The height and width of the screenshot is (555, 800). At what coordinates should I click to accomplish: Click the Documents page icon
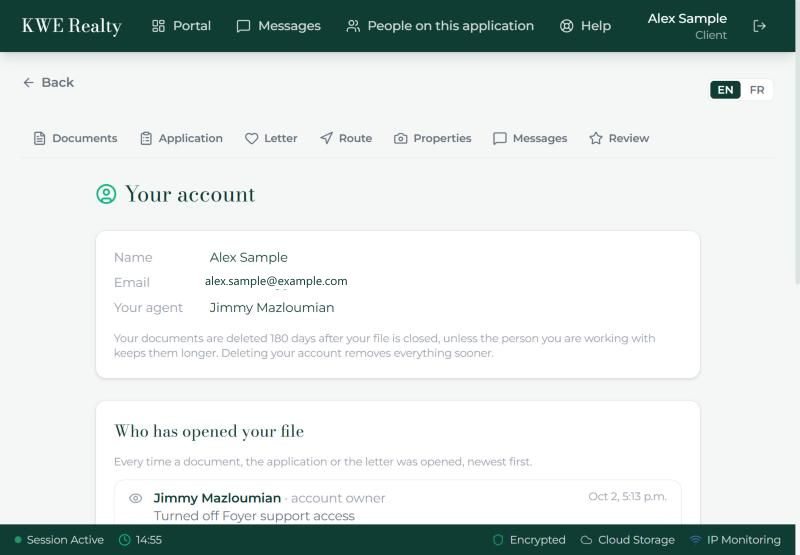click(x=39, y=138)
